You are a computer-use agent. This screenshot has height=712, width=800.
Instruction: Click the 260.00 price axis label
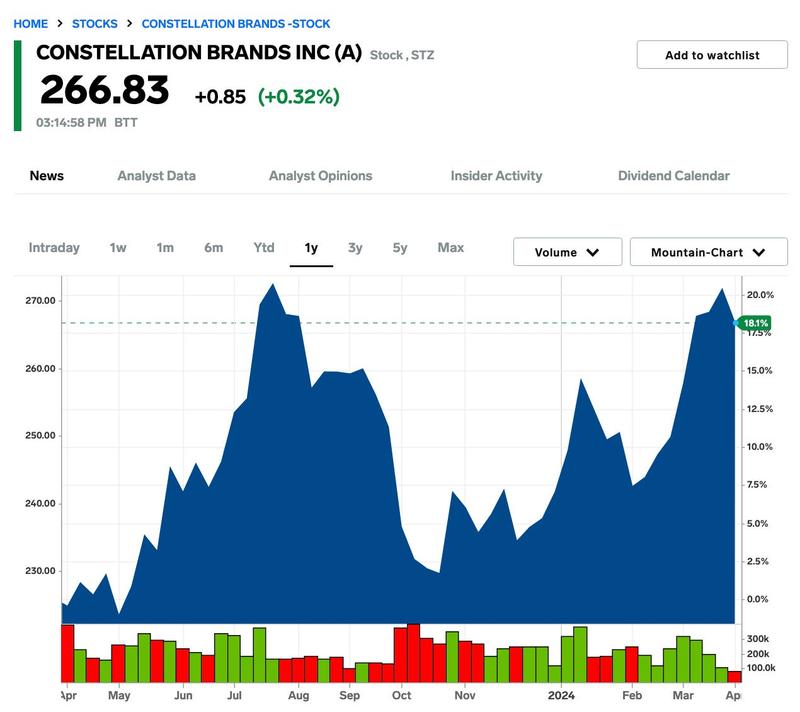point(40,369)
